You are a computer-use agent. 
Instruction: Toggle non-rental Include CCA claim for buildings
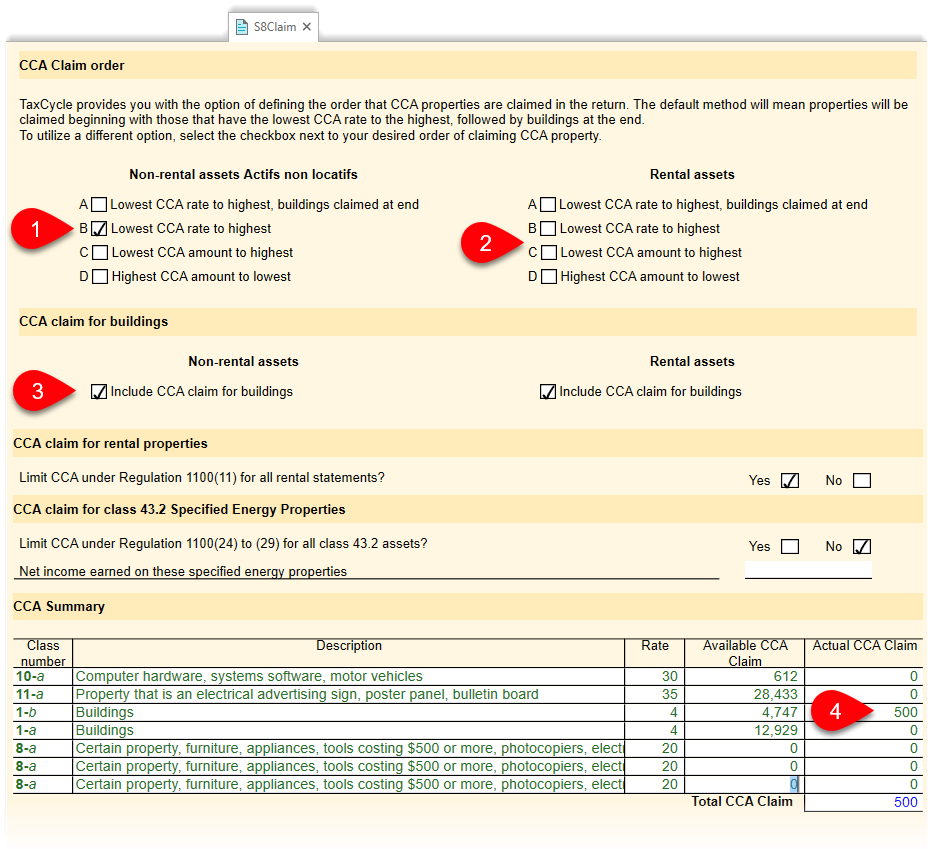tap(99, 391)
